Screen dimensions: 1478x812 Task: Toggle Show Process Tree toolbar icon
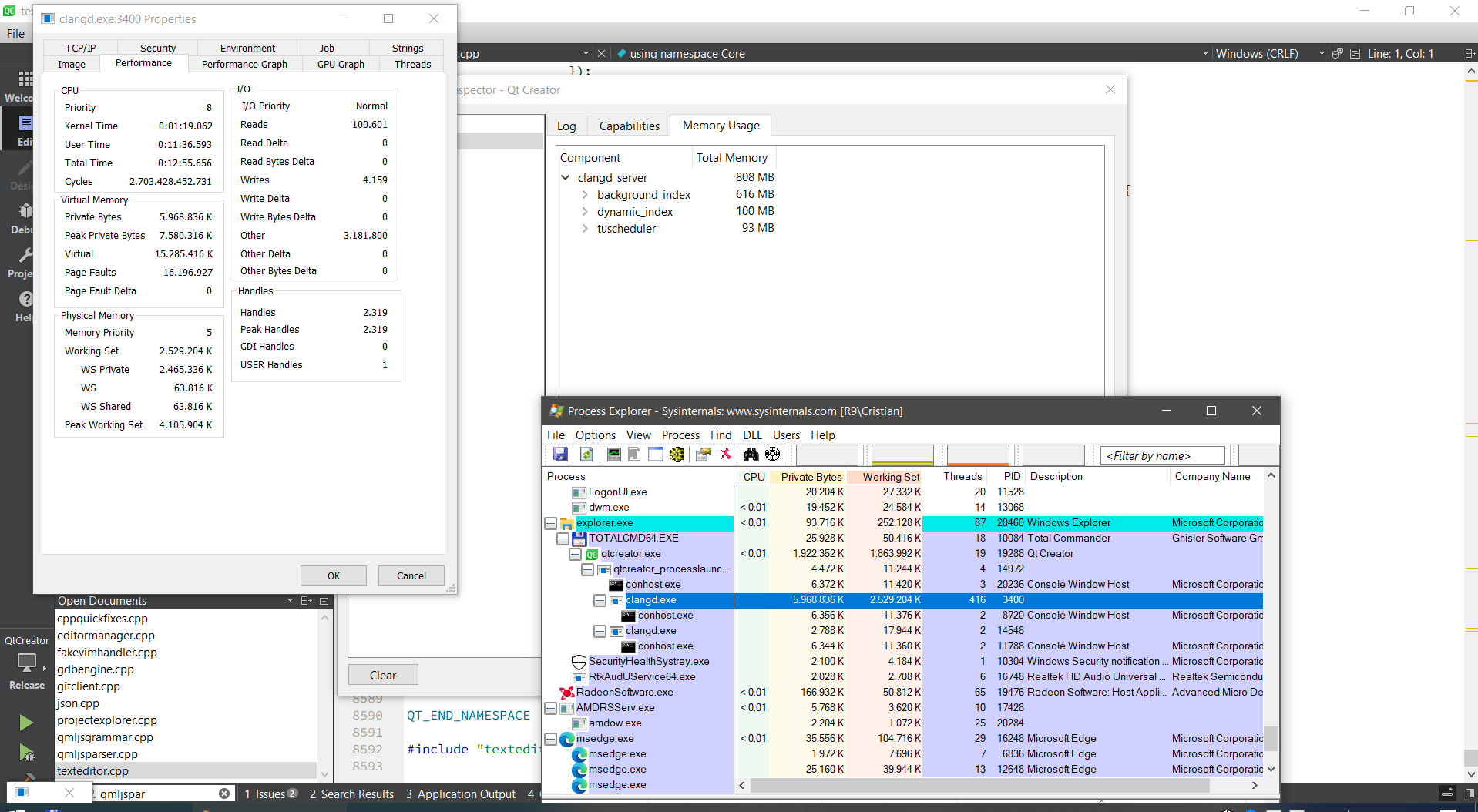(634, 455)
